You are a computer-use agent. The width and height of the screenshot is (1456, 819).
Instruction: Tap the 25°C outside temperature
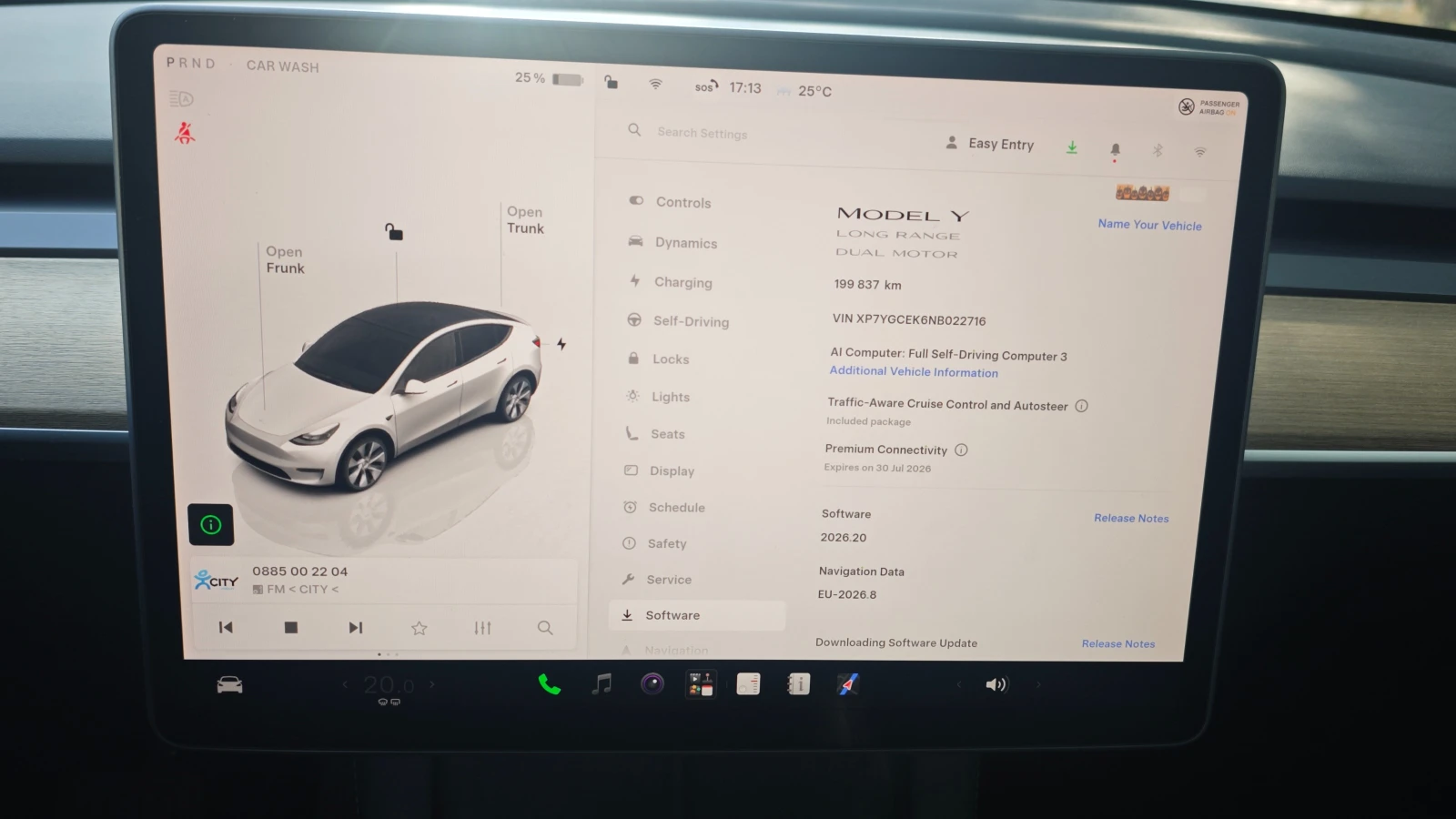click(814, 91)
